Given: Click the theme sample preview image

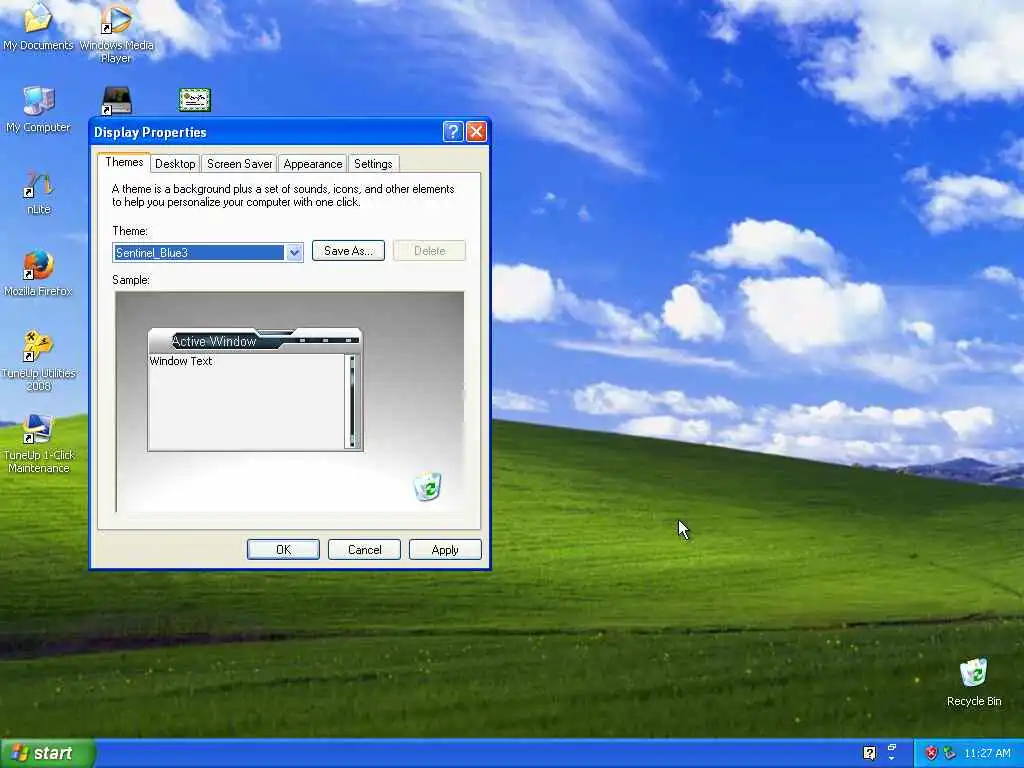Looking at the screenshot, I should tap(290, 402).
